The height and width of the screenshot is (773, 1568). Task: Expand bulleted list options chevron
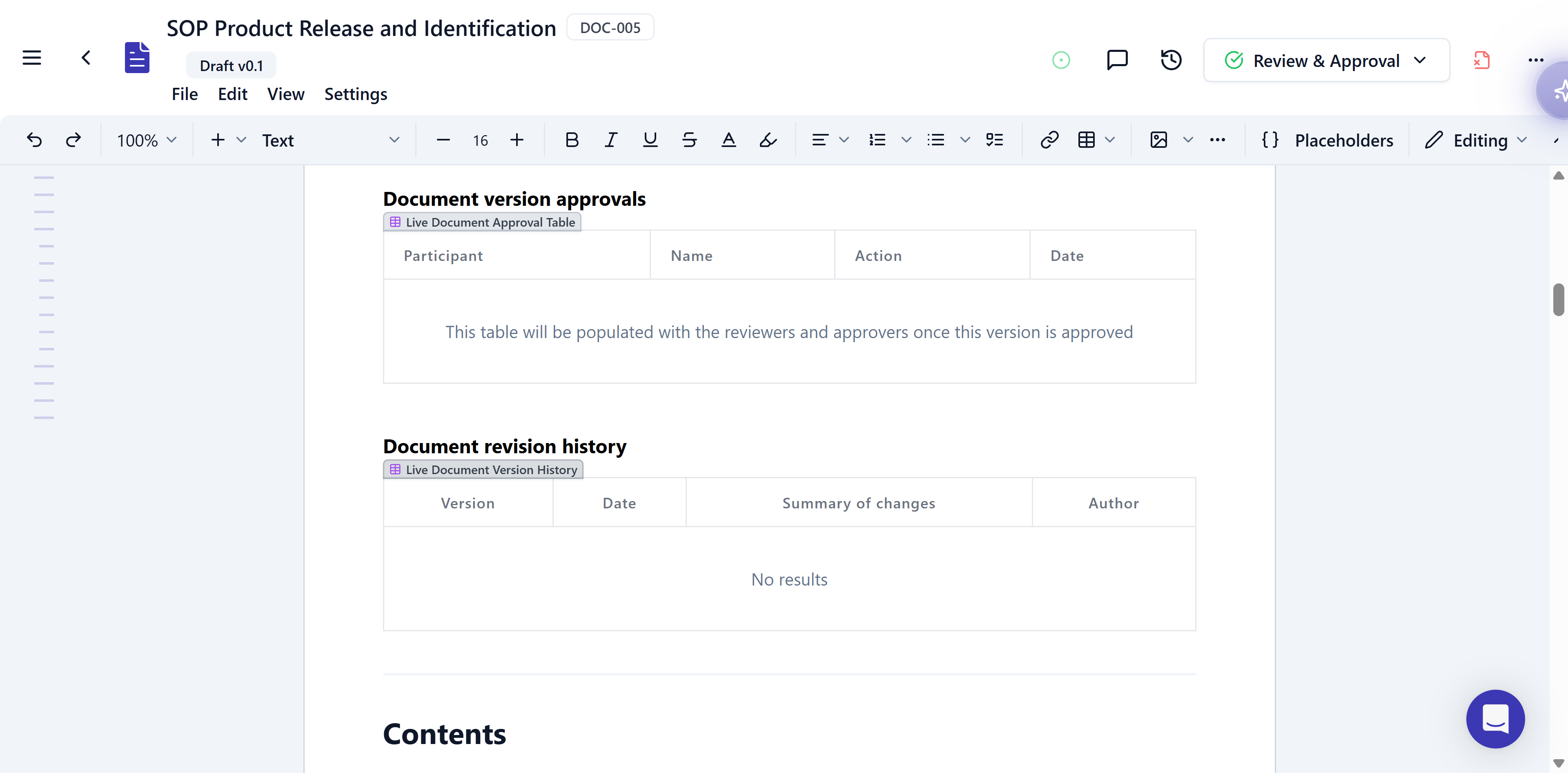point(965,140)
